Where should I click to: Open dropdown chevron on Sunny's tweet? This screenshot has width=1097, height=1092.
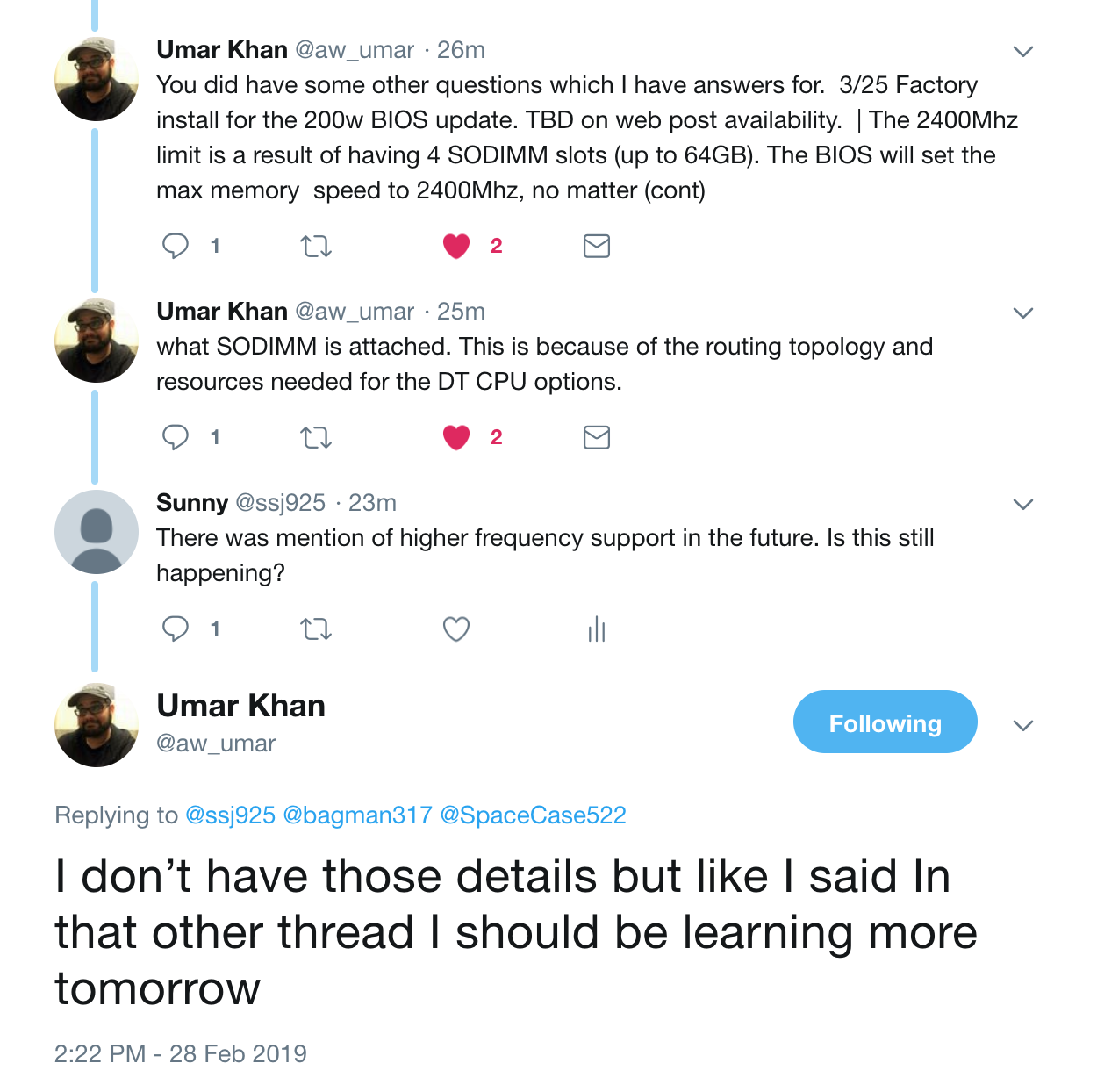pyautogui.click(x=1022, y=505)
